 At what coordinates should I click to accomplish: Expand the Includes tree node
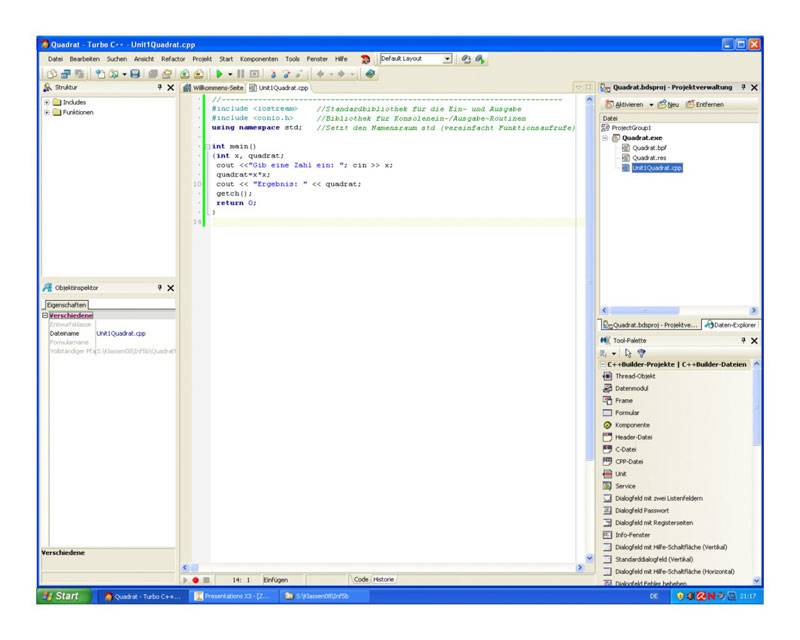tap(46, 102)
